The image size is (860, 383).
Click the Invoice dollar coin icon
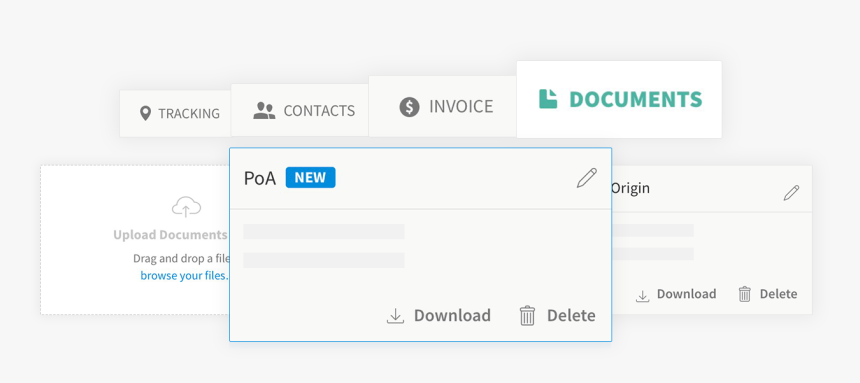409,106
